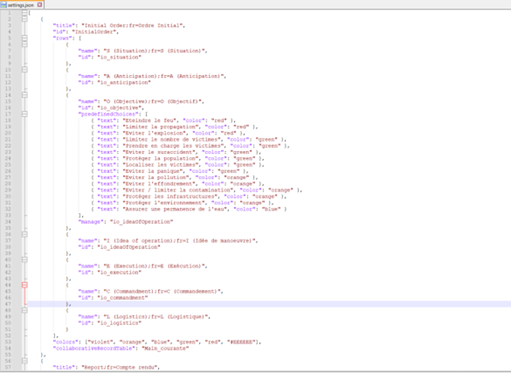Viewport: 511px width, 373px height.
Task: Collapse the predefinedChoices fold marker at line 17
Action: (x=25, y=114)
